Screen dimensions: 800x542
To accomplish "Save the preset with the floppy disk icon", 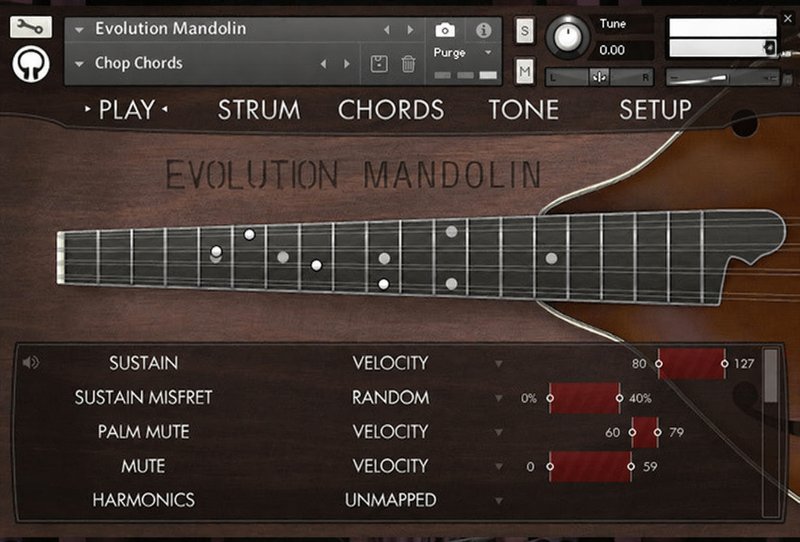I will (x=379, y=64).
